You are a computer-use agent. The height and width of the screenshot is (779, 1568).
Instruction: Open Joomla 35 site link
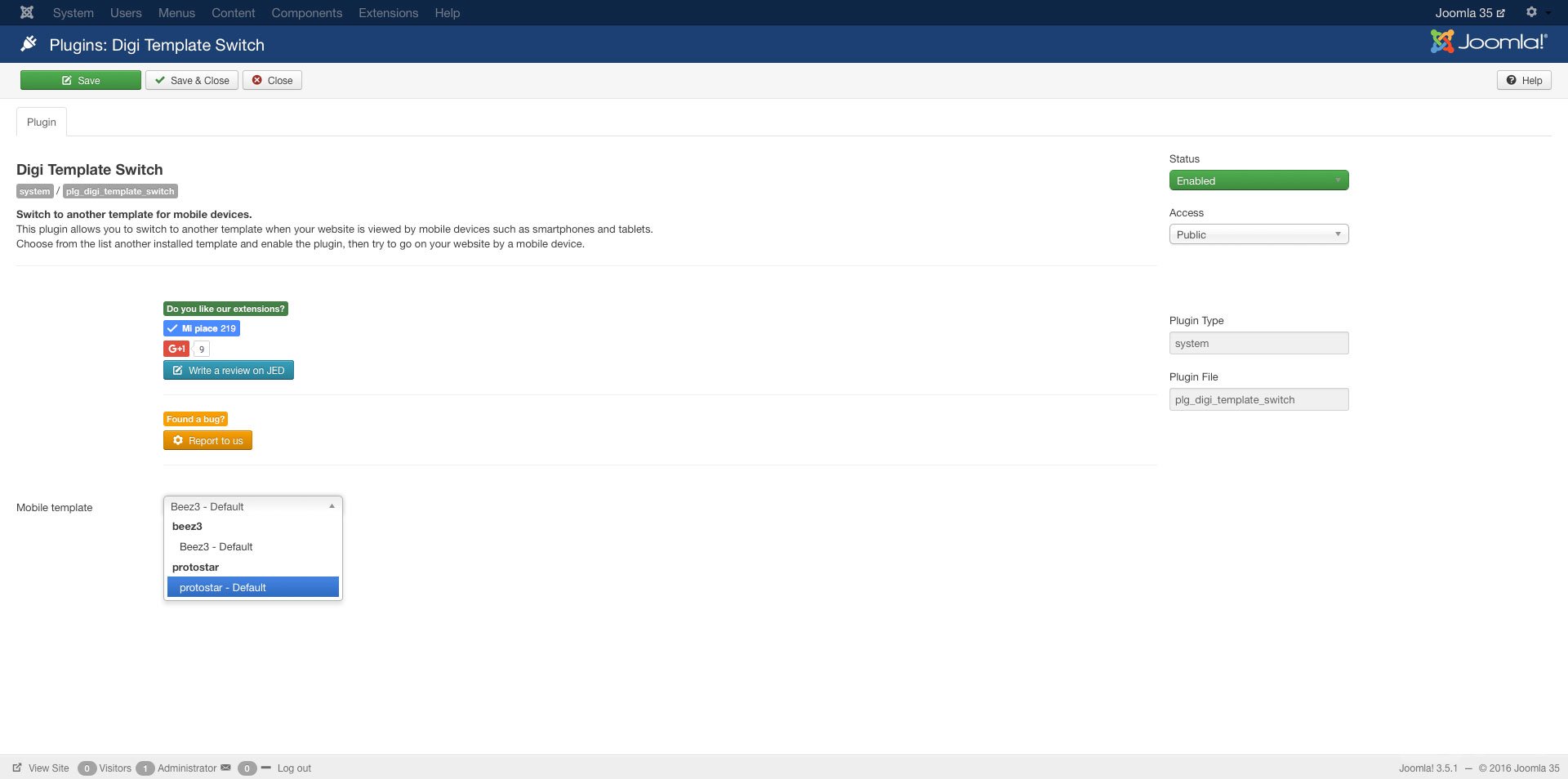tap(1470, 13)
